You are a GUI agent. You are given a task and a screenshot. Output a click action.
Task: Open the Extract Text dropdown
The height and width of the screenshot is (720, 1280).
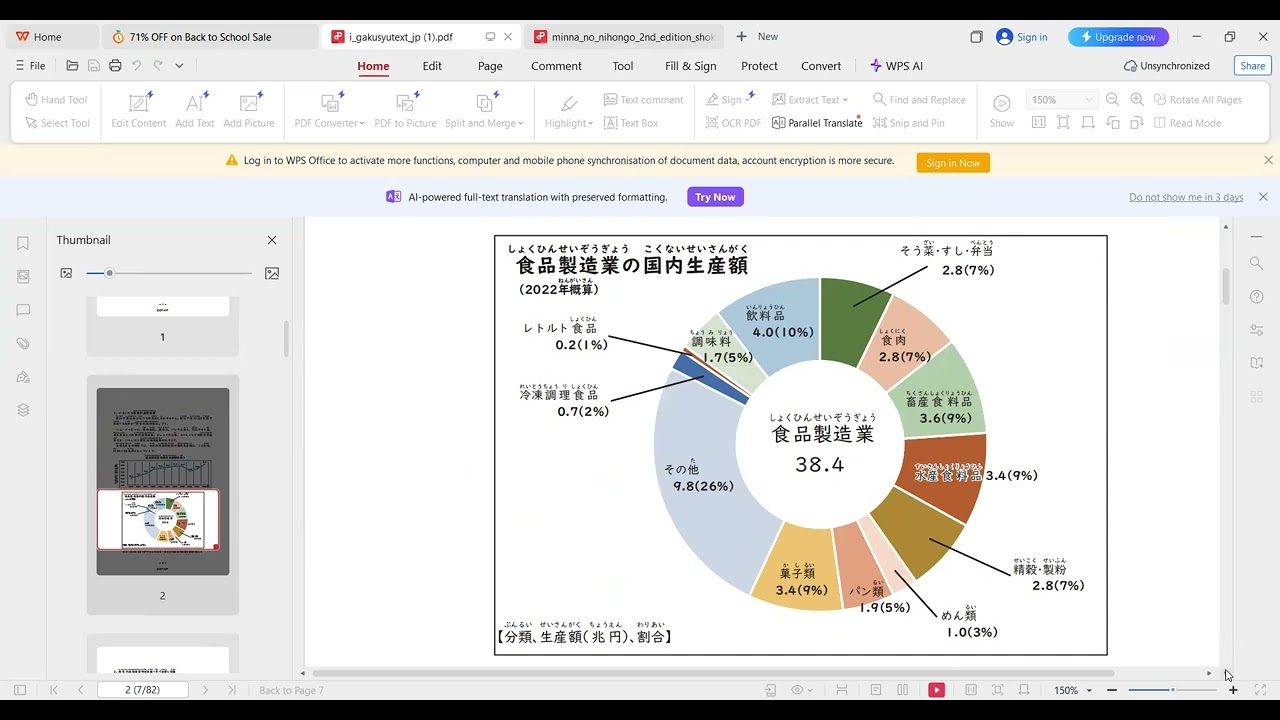pyautogui.click(x=810, y=100)
